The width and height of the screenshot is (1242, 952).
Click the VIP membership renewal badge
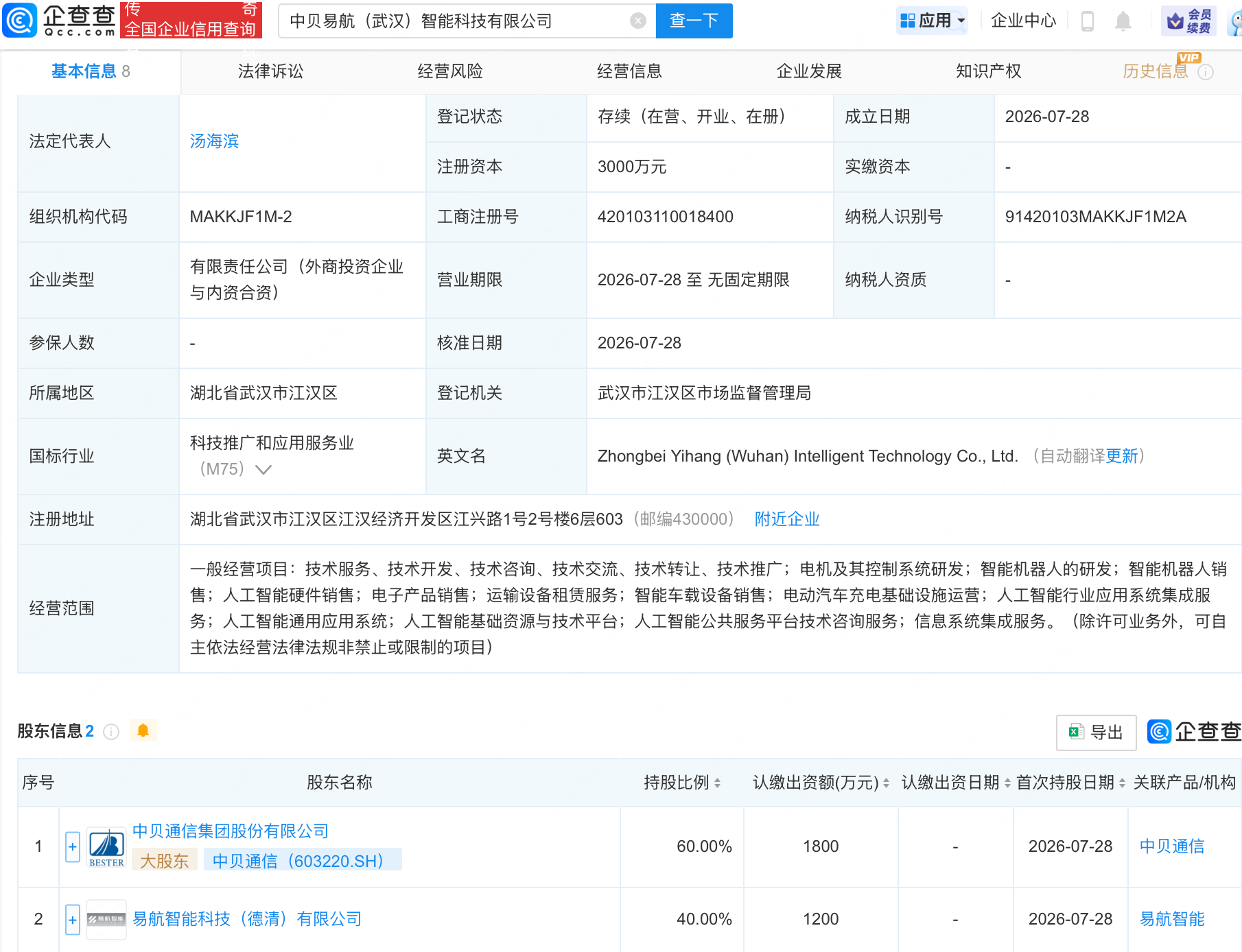point(1189,21)
